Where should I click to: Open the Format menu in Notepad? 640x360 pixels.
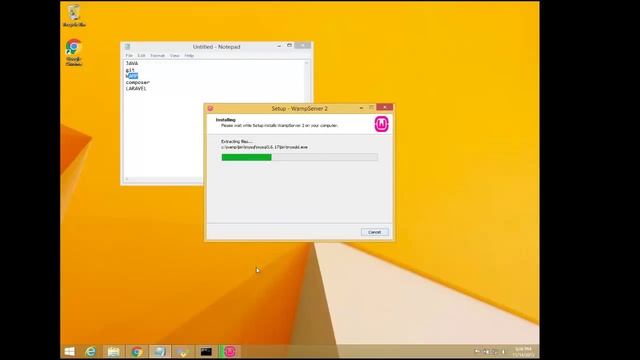157,56
